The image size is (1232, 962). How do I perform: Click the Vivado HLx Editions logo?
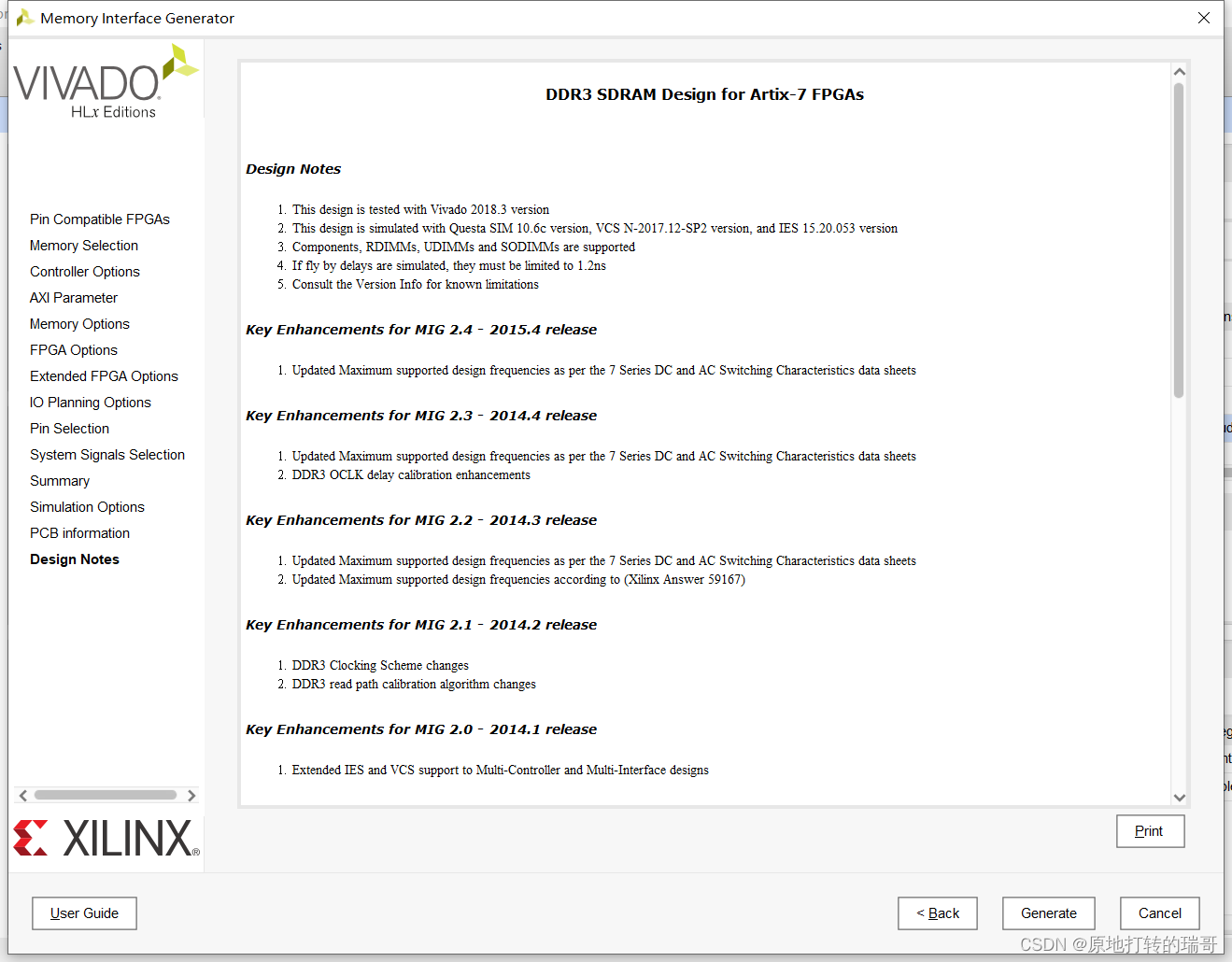[106, 82]
